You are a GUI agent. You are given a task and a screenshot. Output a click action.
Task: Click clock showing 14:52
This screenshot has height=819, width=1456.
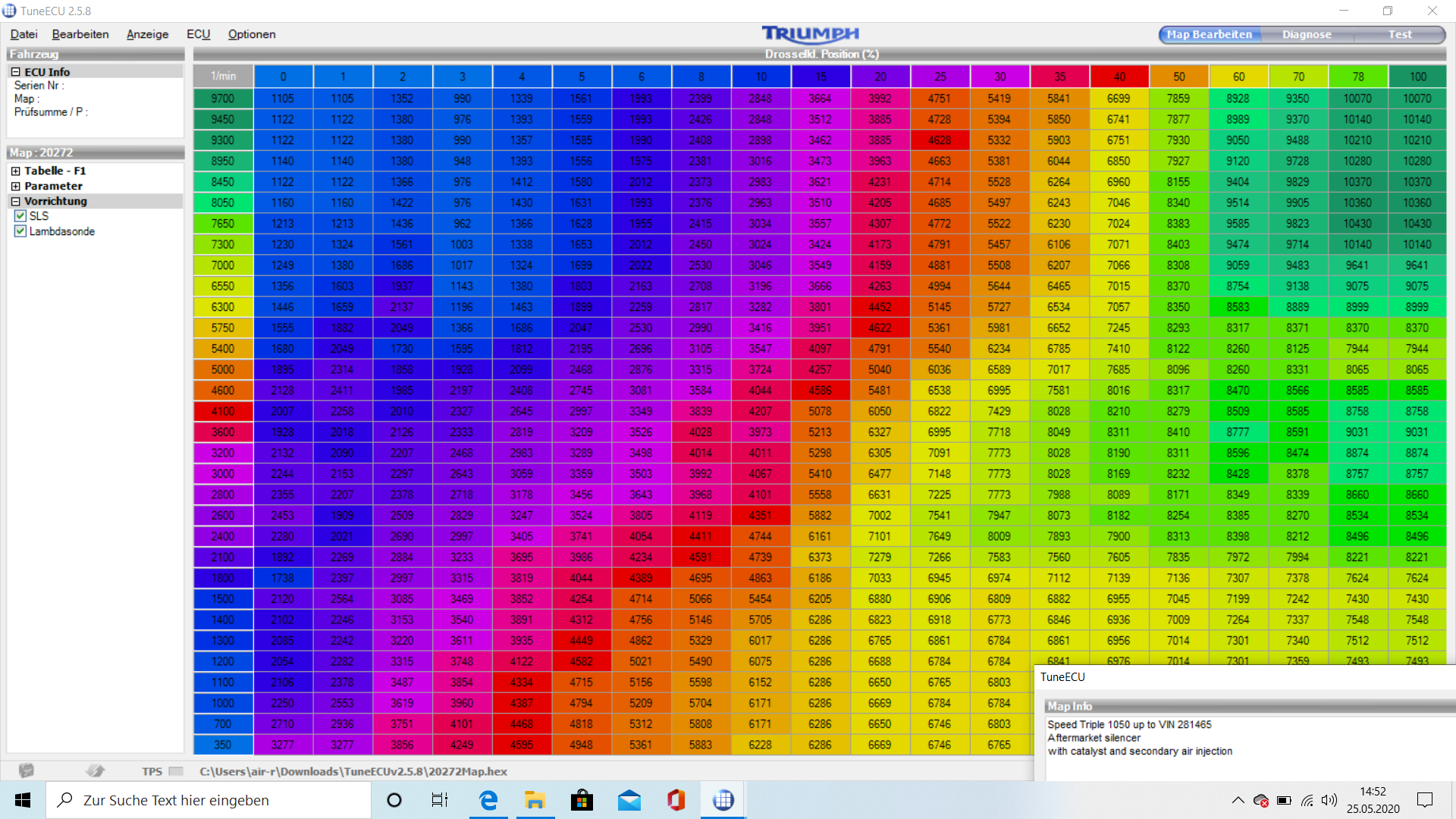tap(1373, 792)
